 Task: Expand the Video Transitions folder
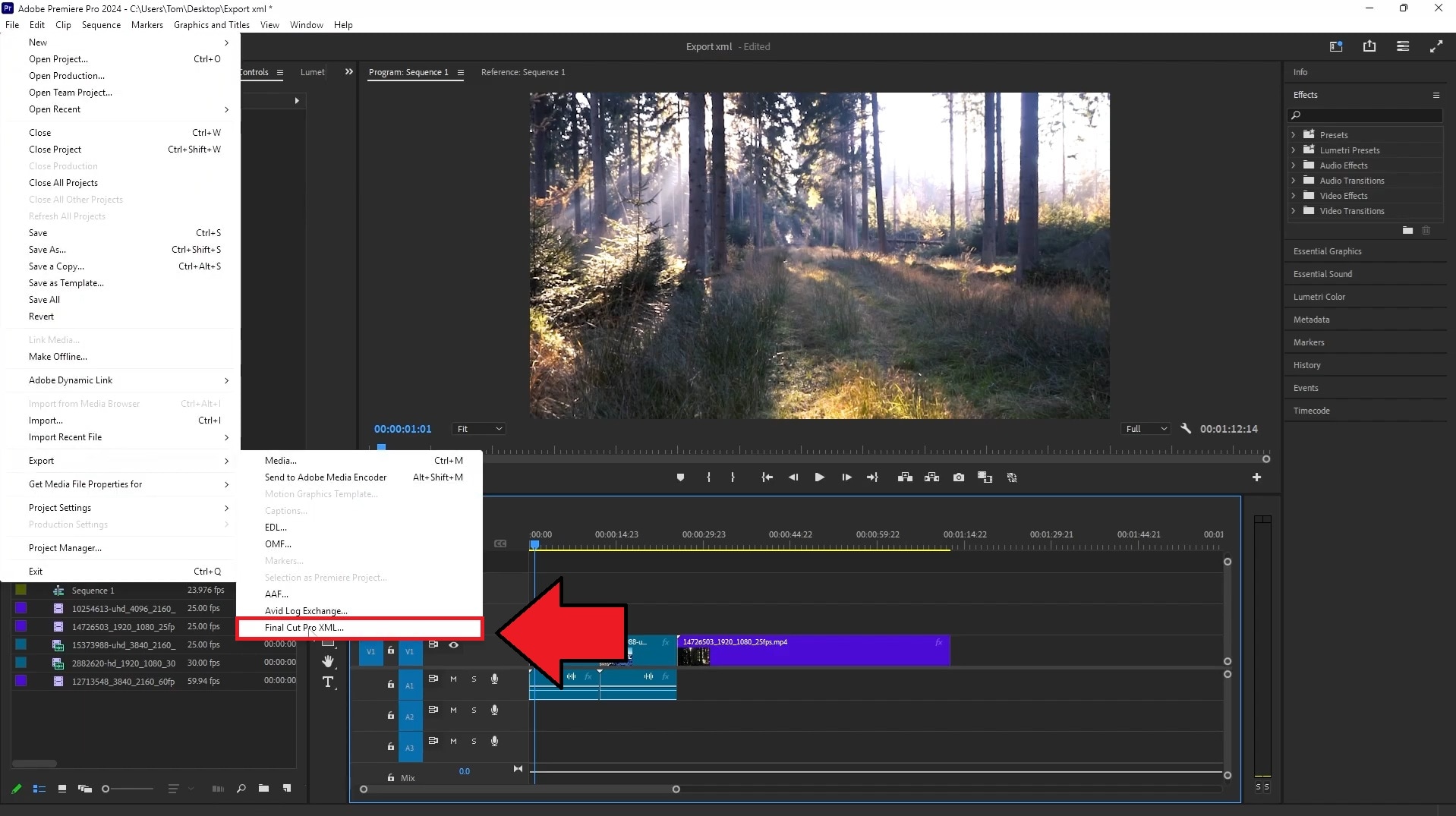pos(1294,211)
